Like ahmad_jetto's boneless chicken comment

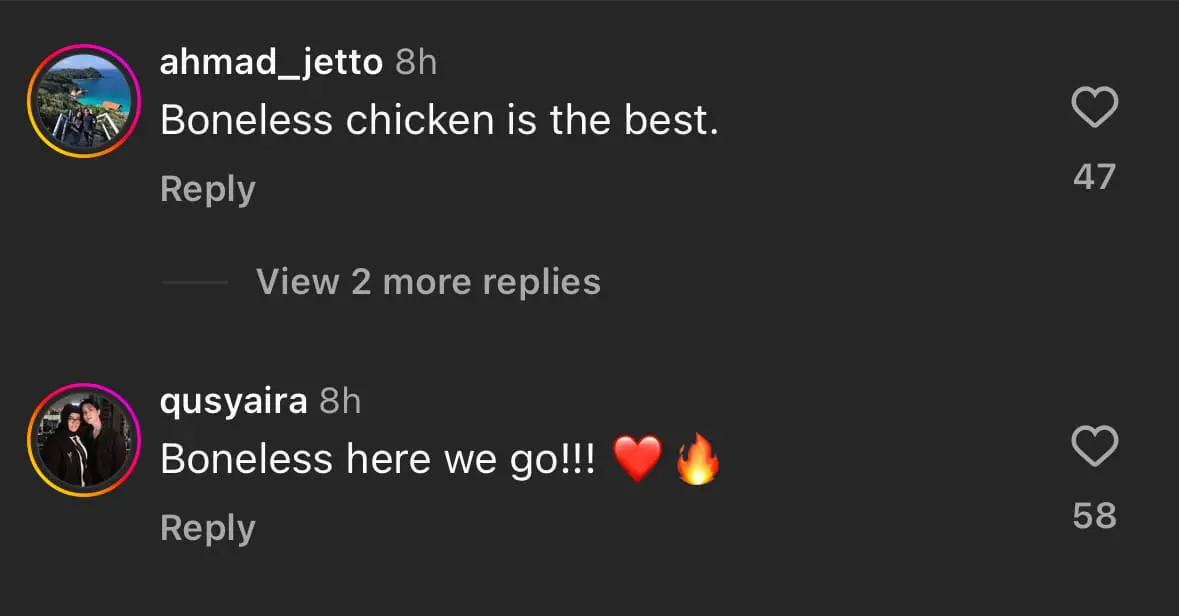(1094, 107)
